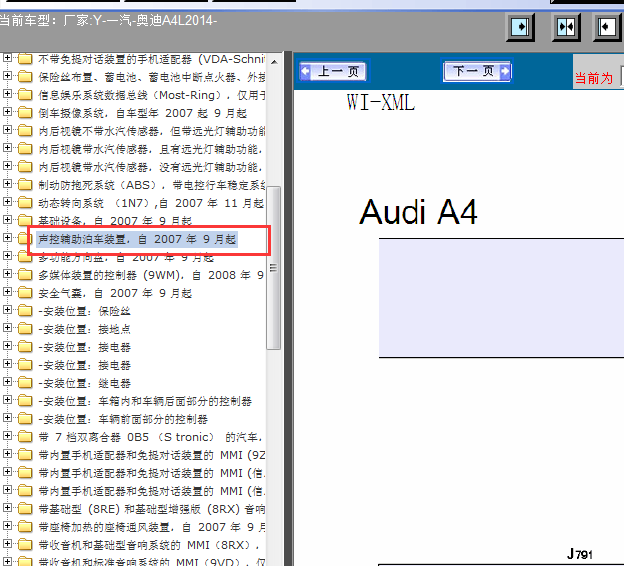This screenshot has width=624, height=566.
Task: Click the split-panels layout icon
Action: click(566, 27)
